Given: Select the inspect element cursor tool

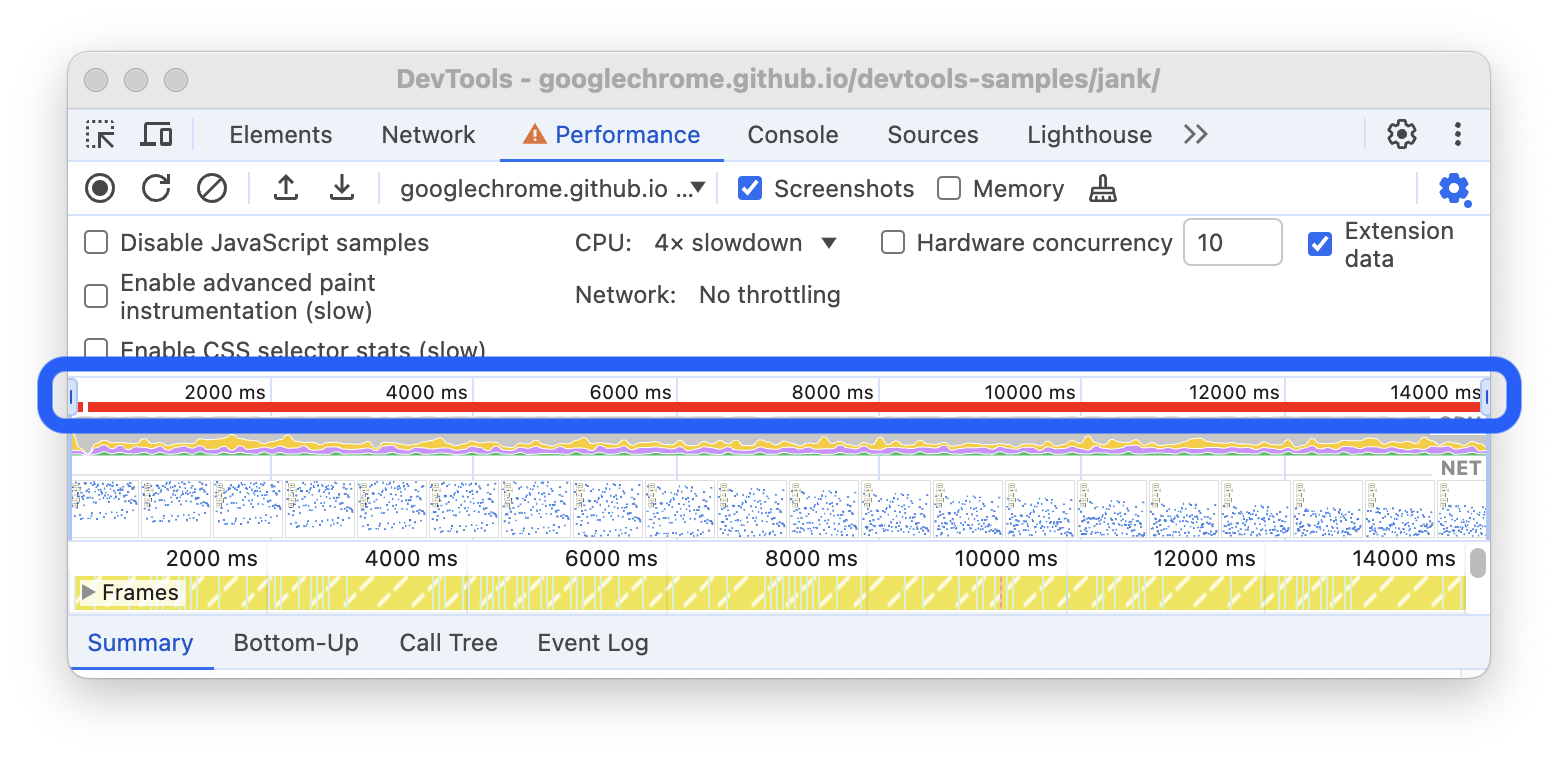Looking at the screenshot, I should 99,134.
